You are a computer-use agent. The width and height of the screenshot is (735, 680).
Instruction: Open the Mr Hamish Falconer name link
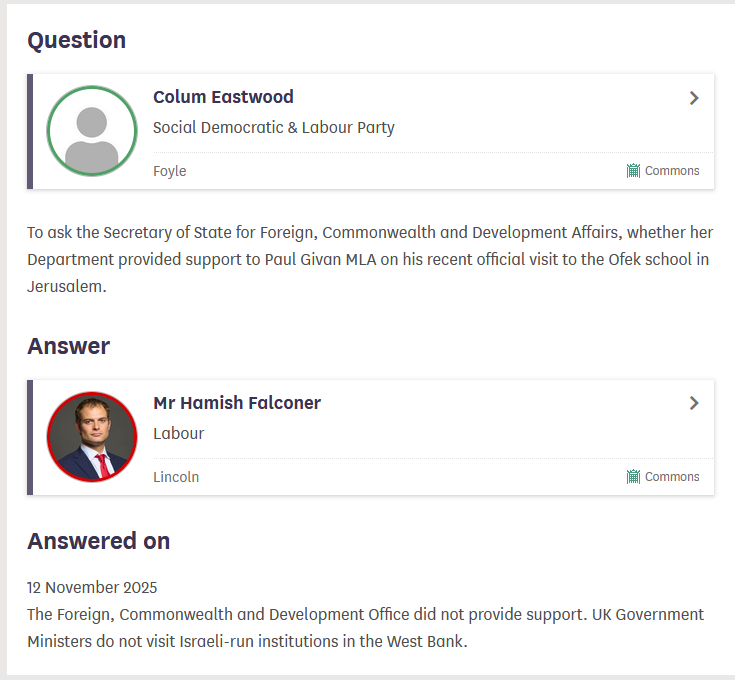[237, 403]
